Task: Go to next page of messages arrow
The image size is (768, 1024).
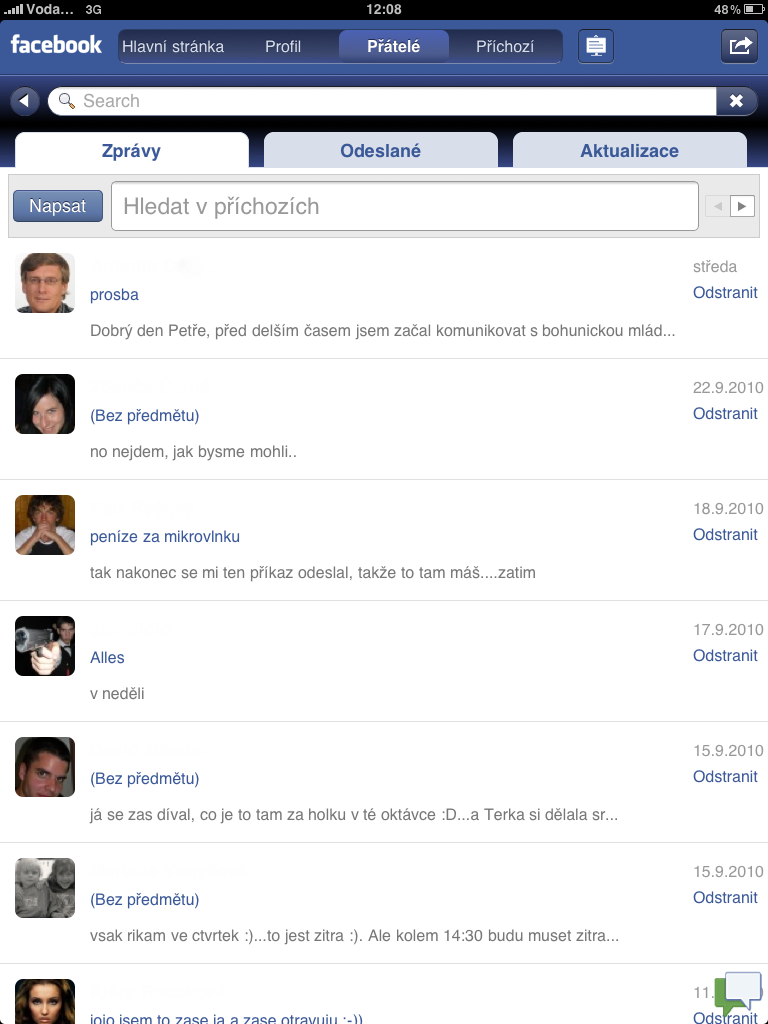Action: 742,206
